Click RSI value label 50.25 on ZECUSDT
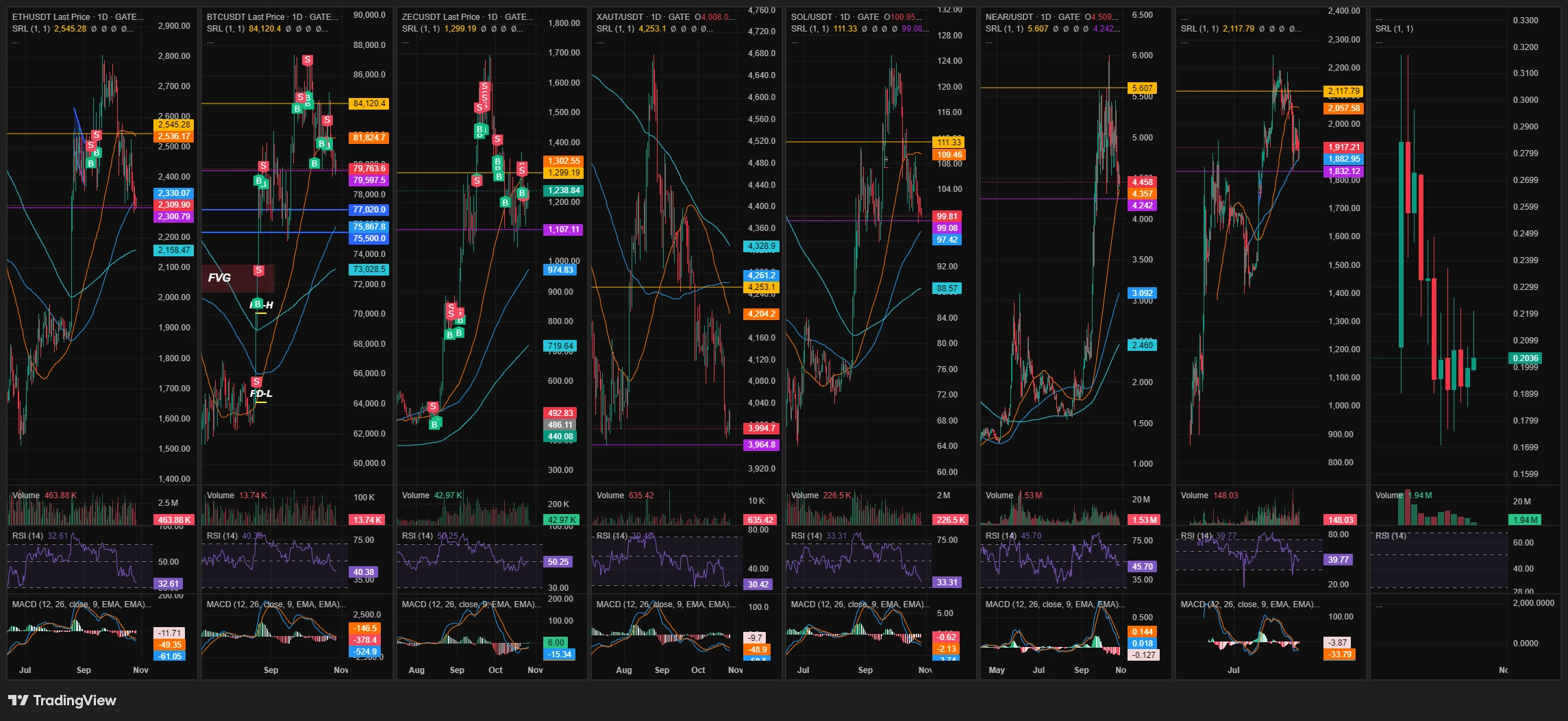The height and width of the screenshot is (721, 1568). (x=558, y=562)
